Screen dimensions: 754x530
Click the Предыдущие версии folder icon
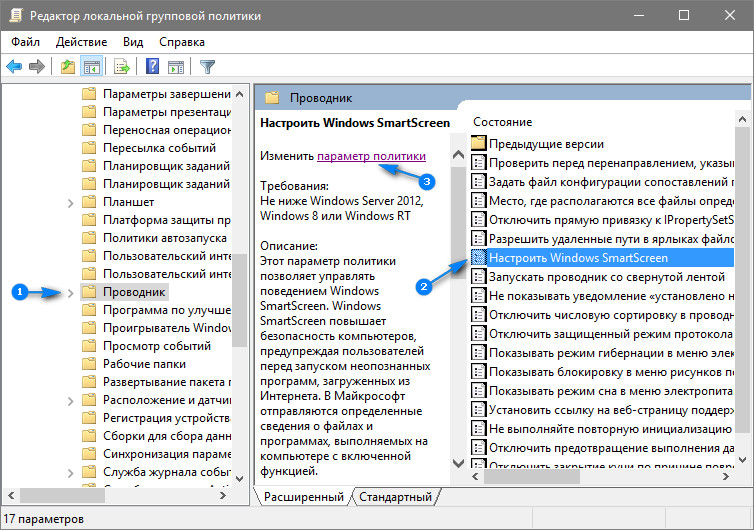pyautogui.click(x=478, y=143)
